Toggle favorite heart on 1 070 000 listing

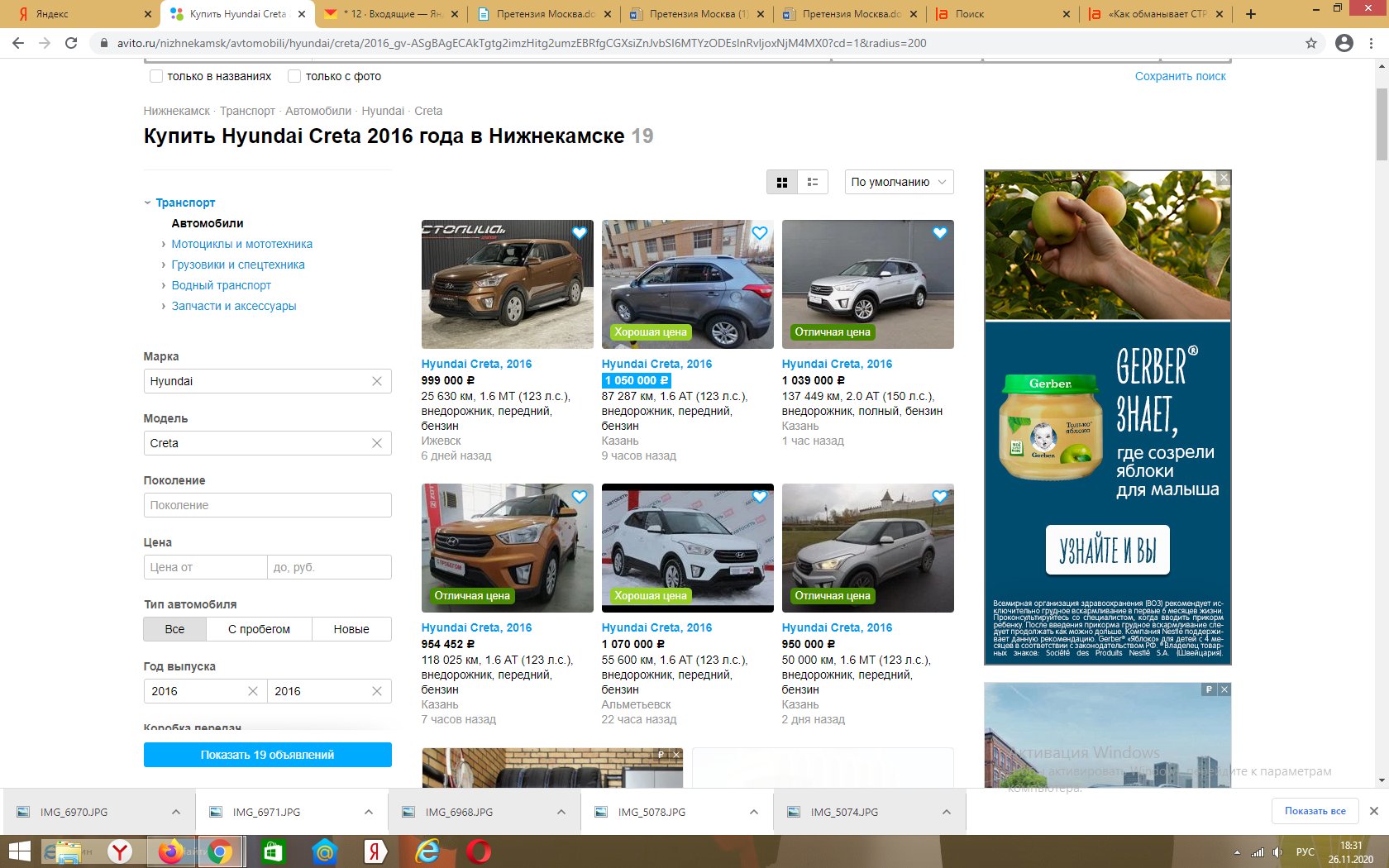(x=760, y=497)
